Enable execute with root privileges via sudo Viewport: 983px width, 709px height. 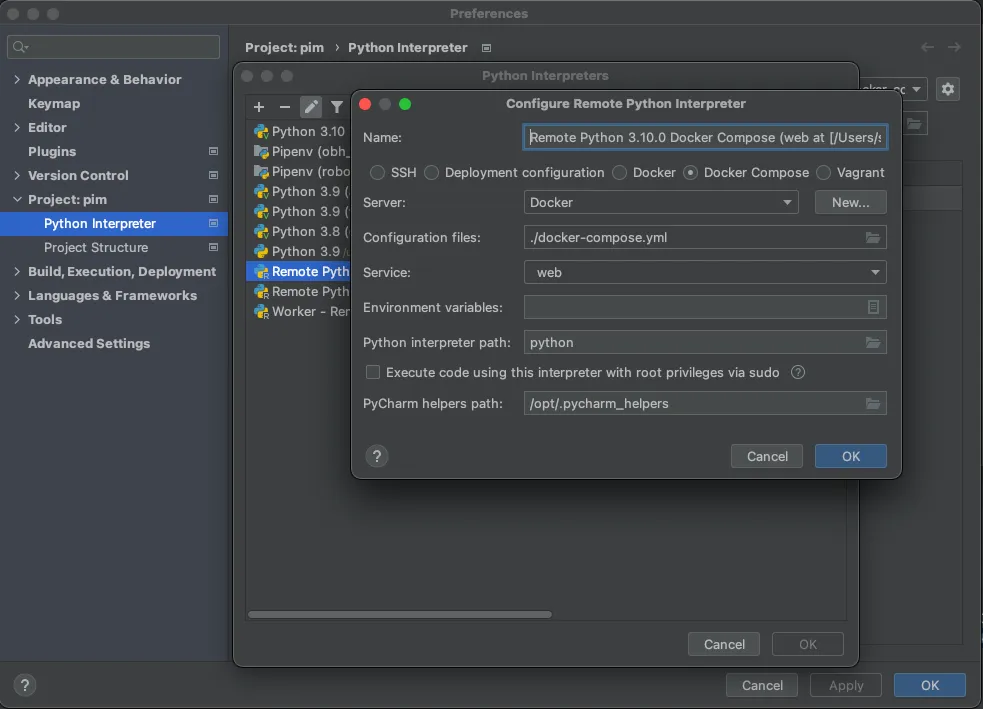373,372
